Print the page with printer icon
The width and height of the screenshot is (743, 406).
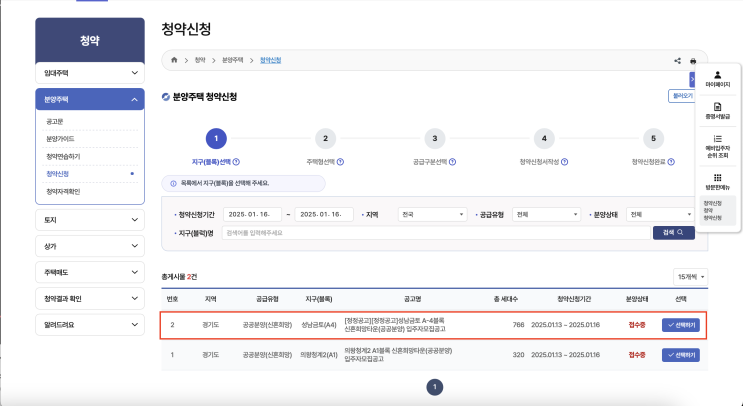pos(693,61)
